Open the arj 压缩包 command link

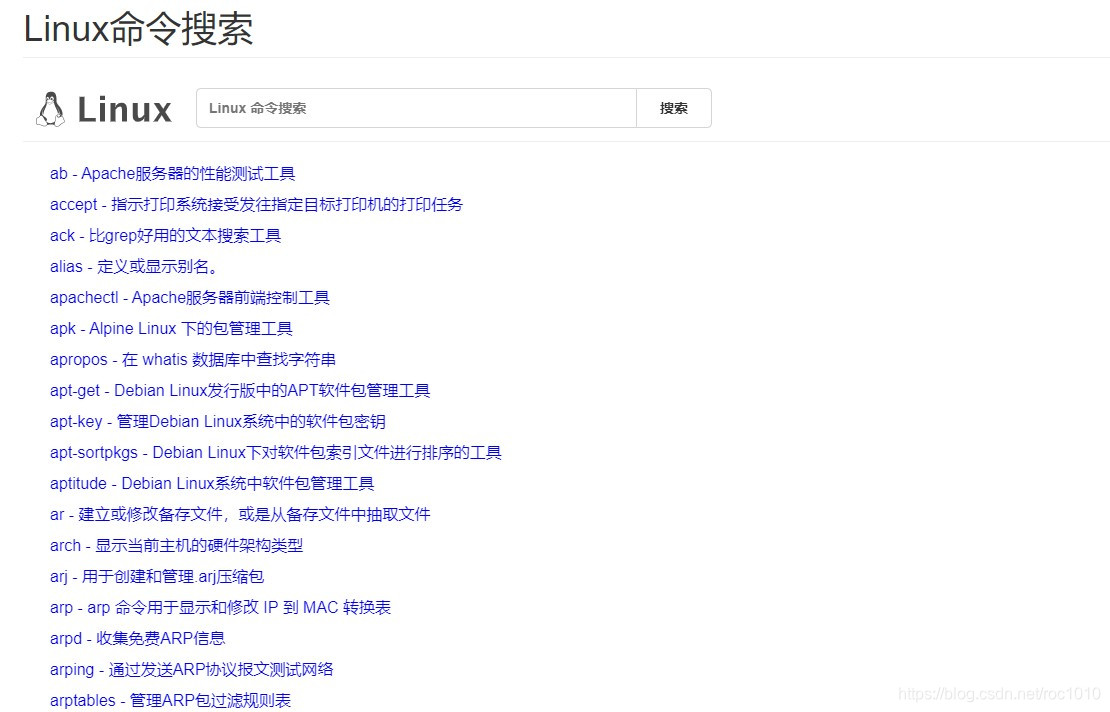(x=157, y=577)
